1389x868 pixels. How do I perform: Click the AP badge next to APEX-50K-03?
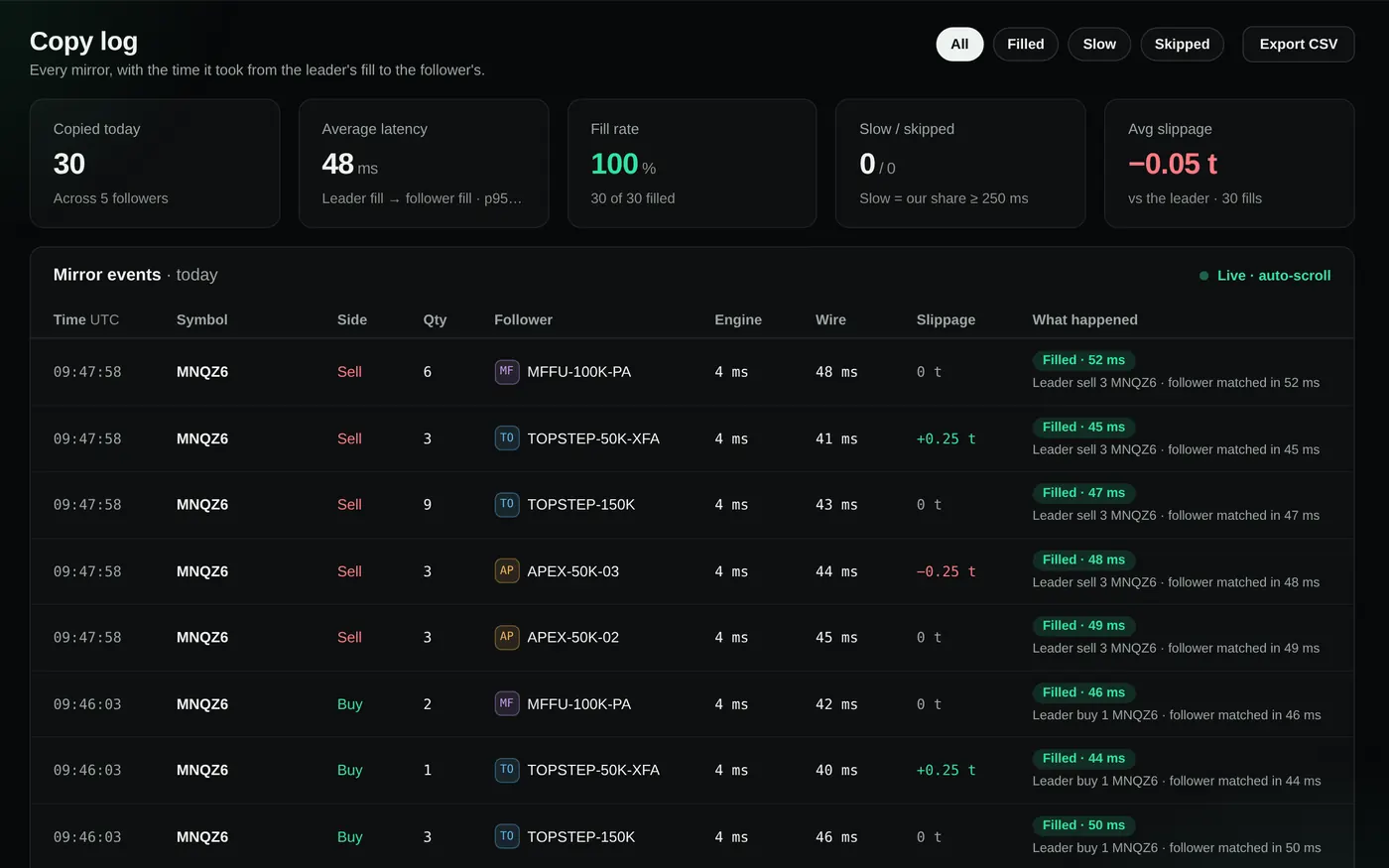coord(507,571)
